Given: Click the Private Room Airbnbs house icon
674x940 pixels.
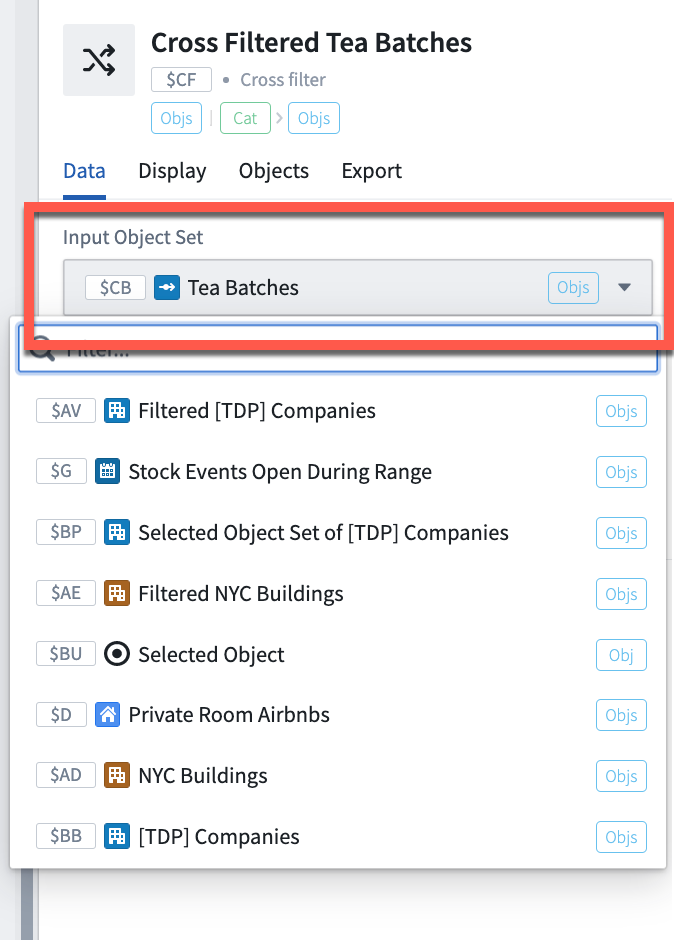Looking at the screenshot, I should click(x=107, y=715).
